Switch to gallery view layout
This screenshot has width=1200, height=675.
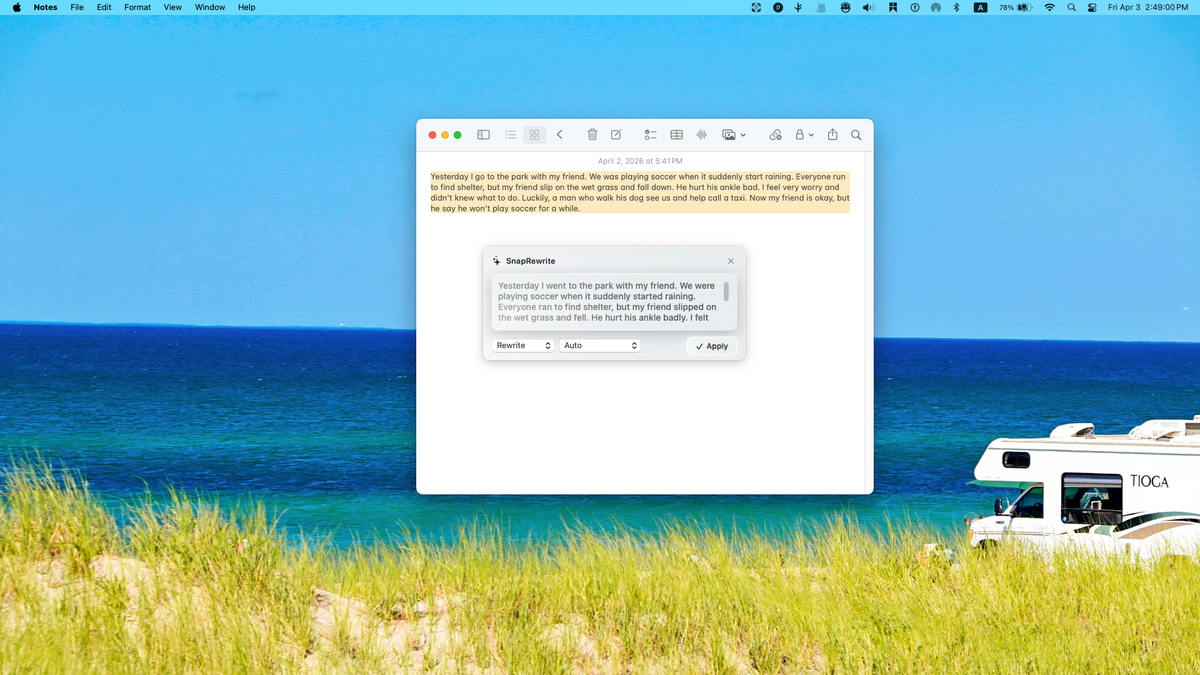(x=534, y=134)
